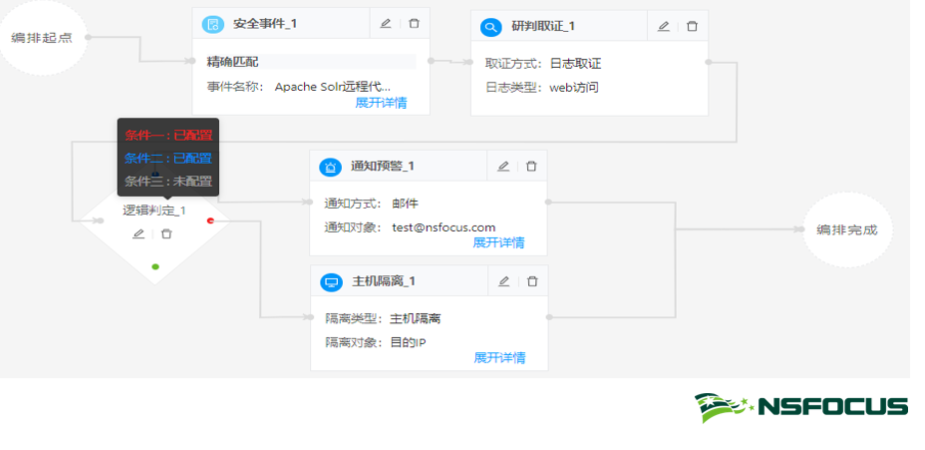Viewport: 925px width, 450px height.
Task: Click output connector dot of 通知预警_1
Action: click(x=548, y=202)
